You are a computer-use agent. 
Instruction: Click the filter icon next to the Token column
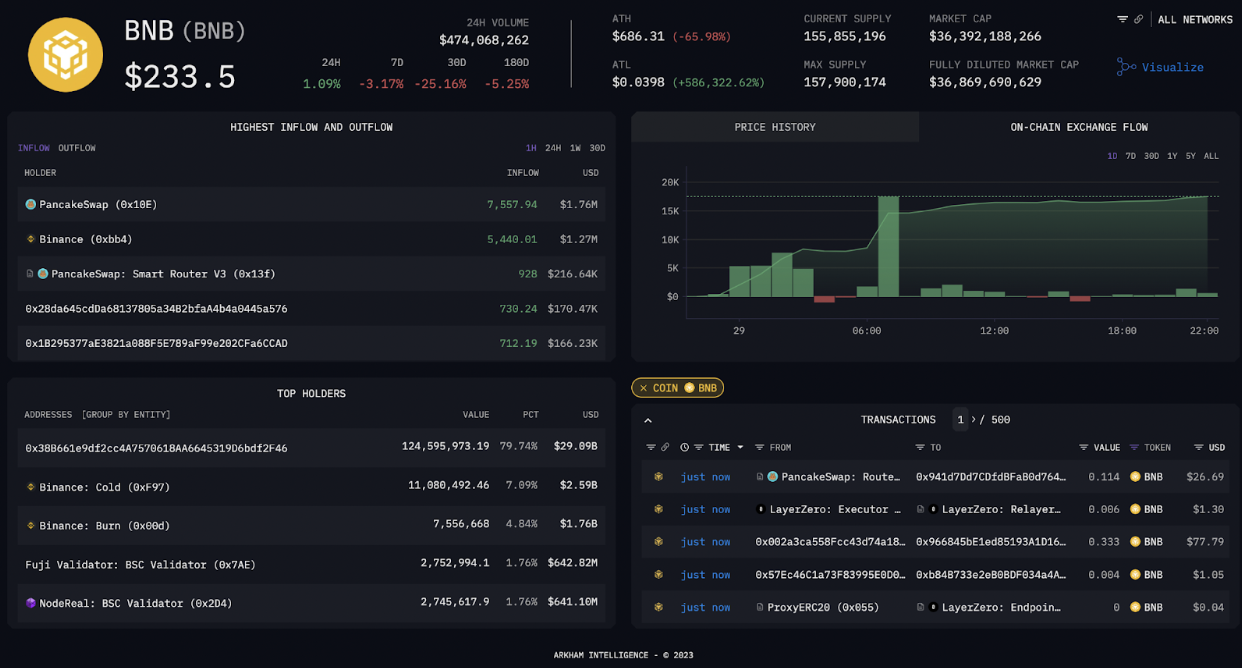[x=1135, y=448]
